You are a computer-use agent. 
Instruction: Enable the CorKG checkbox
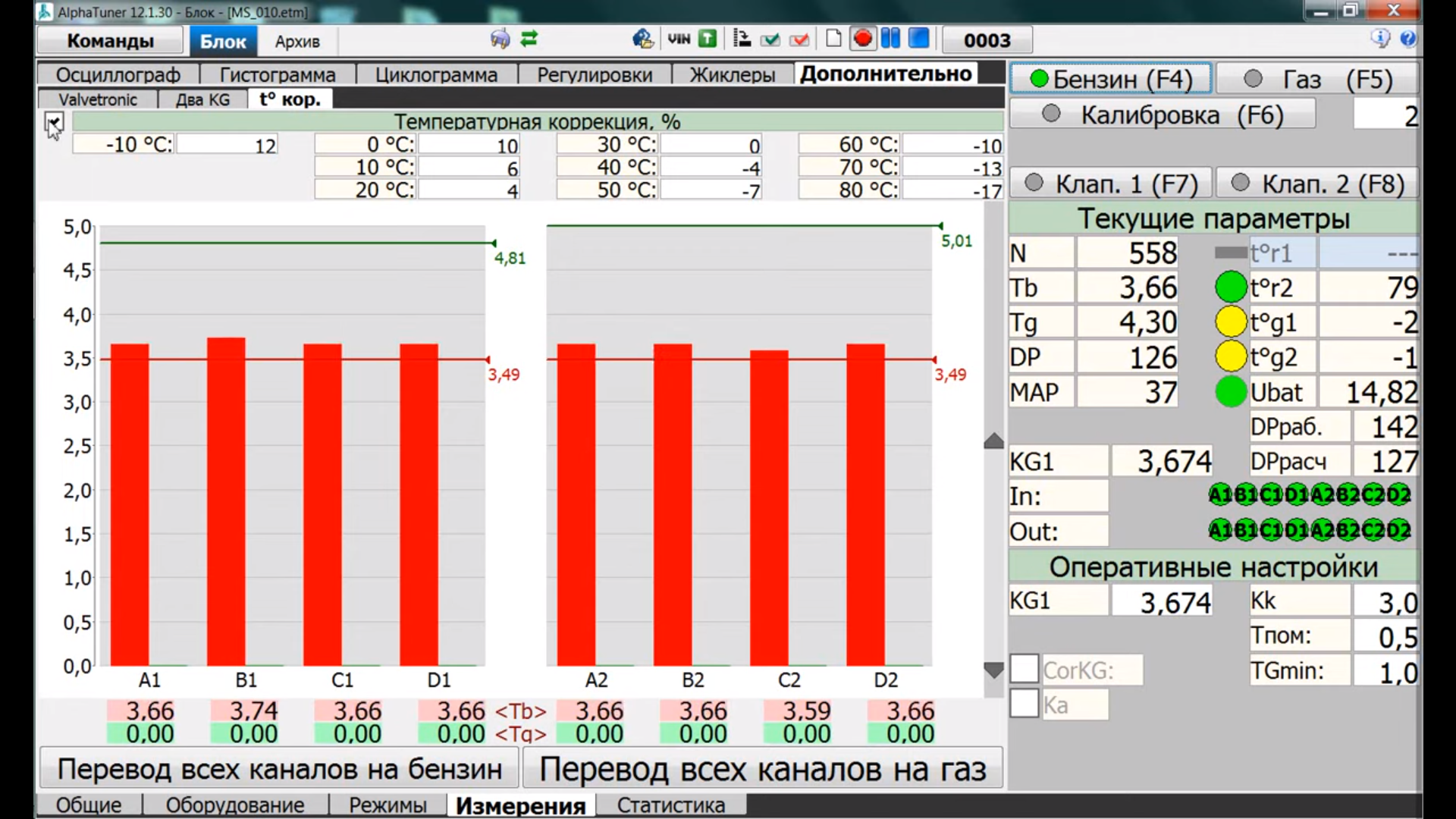[1024, 670]
